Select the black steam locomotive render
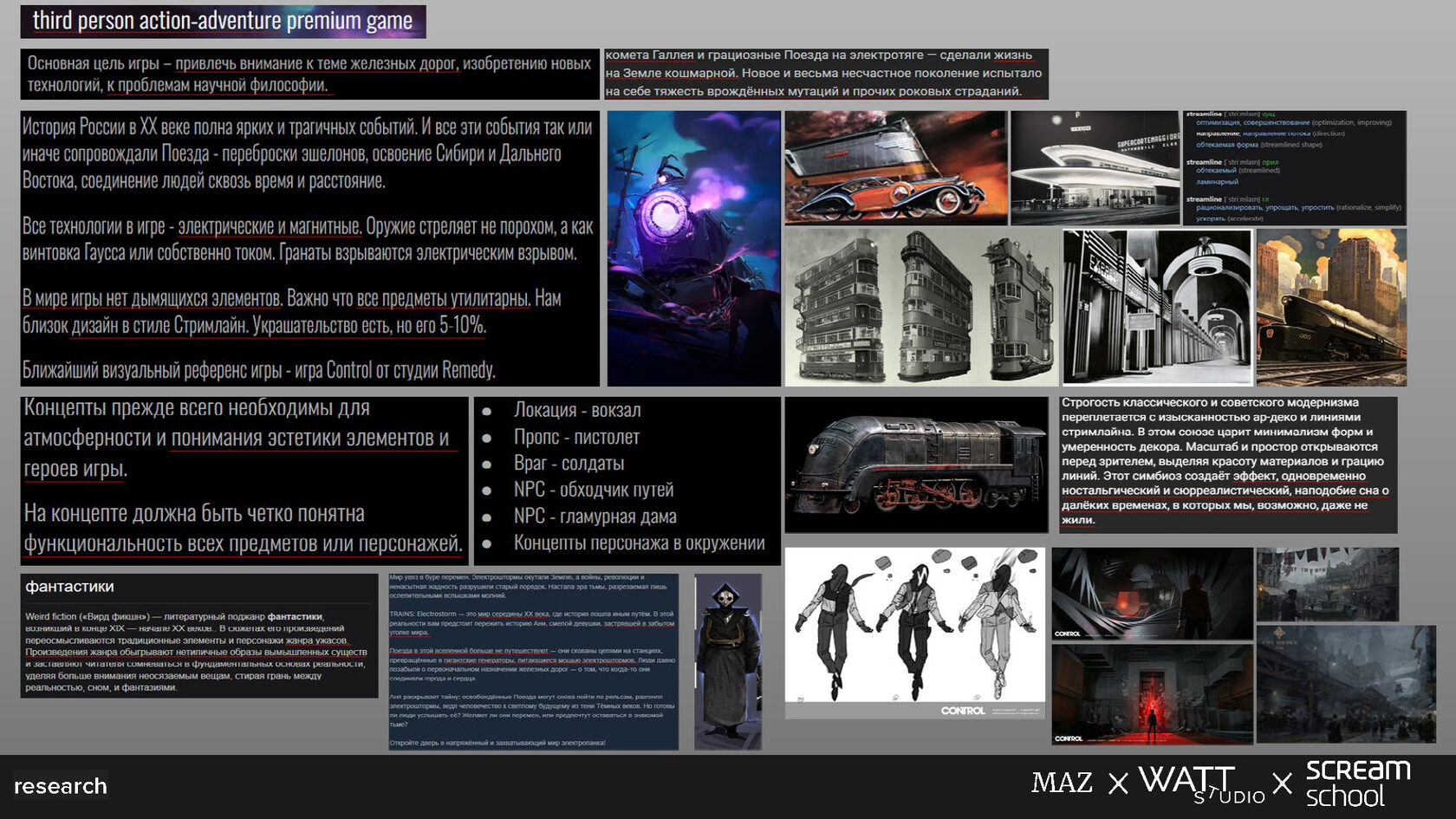1456x819 pixels. [916, 465]
